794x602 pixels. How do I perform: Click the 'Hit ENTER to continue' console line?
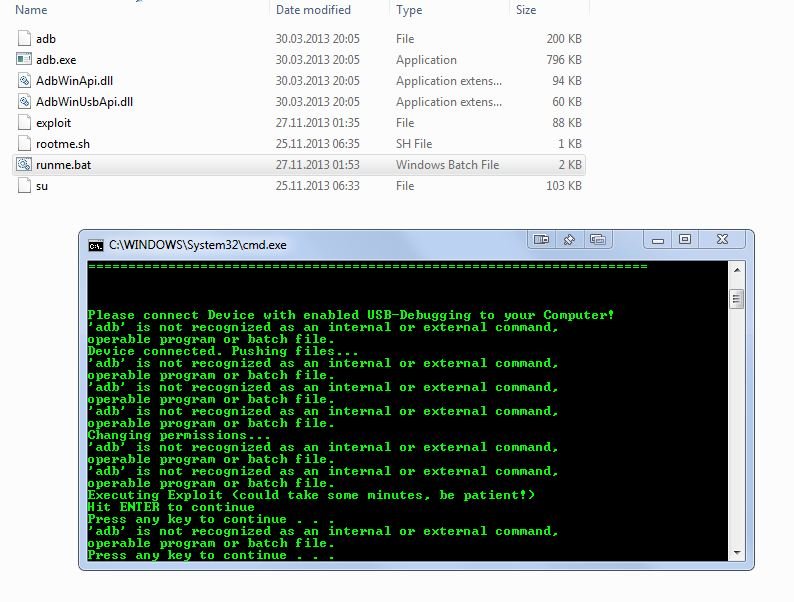pyautogui.click(x=171, y=507)
